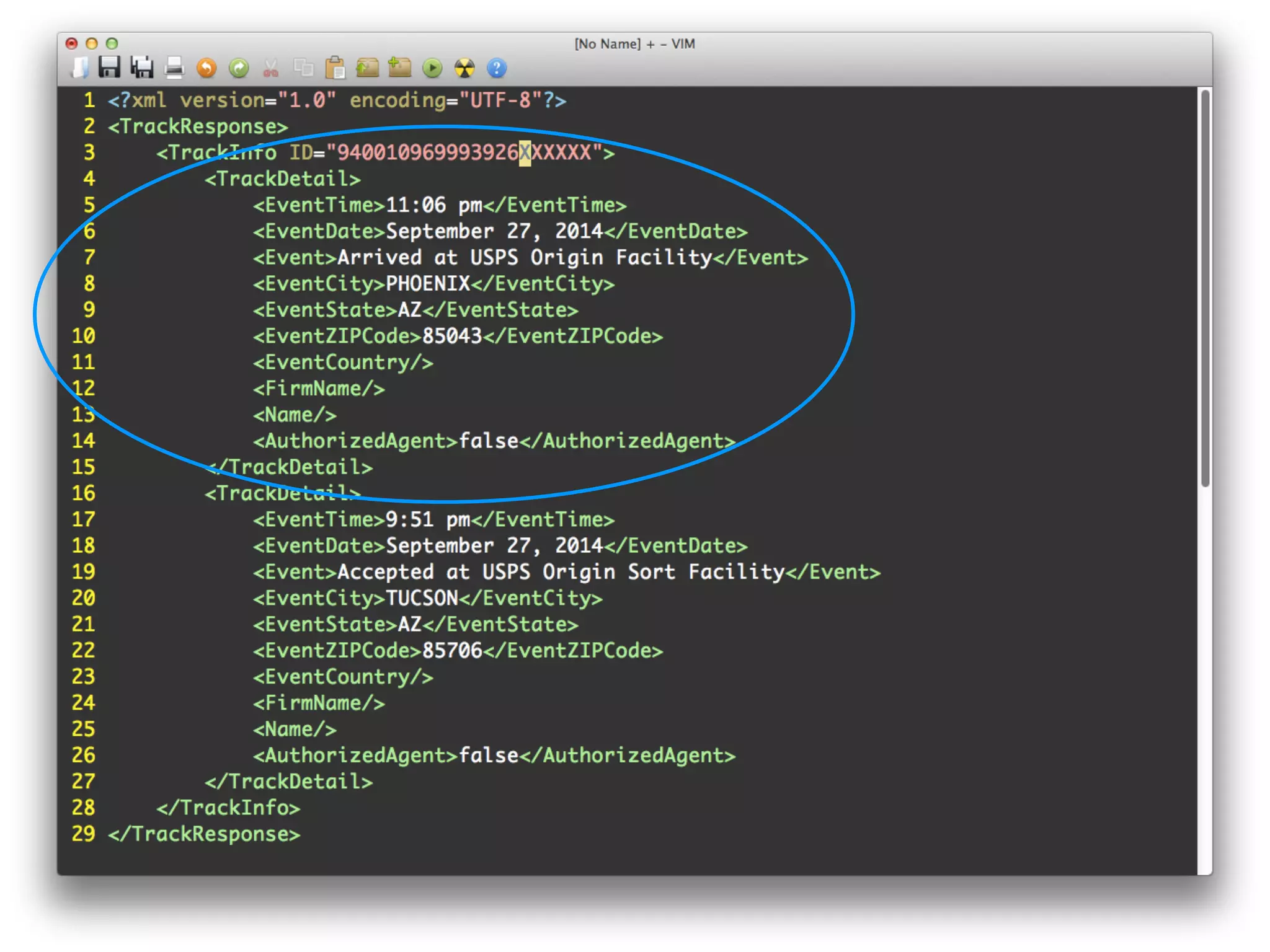Image resolution: width=1270 pixels, height=952 pixels.
Task: Click the Open file toolbar icon
Action: [79, 68]
